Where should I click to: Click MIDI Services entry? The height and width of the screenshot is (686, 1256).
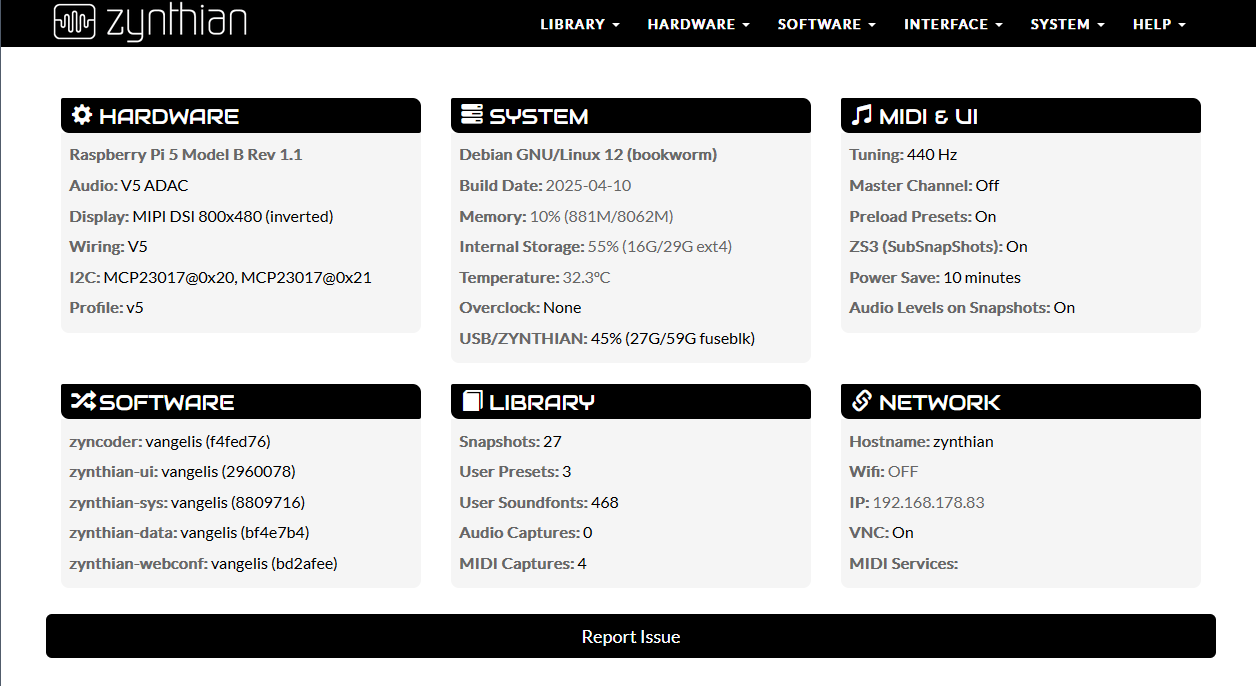tap(903, 563)
